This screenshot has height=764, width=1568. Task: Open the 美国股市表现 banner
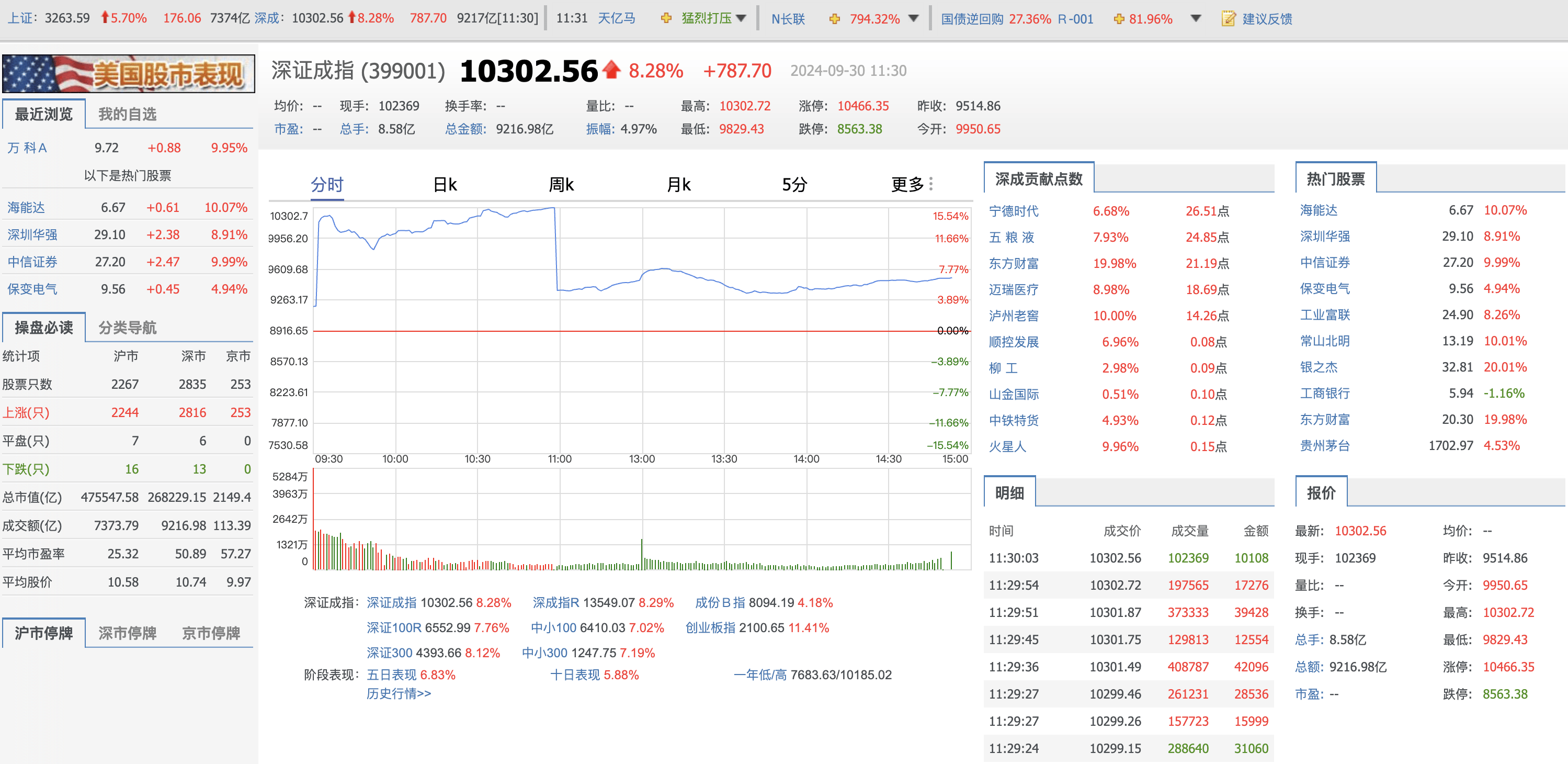point(129,74)
